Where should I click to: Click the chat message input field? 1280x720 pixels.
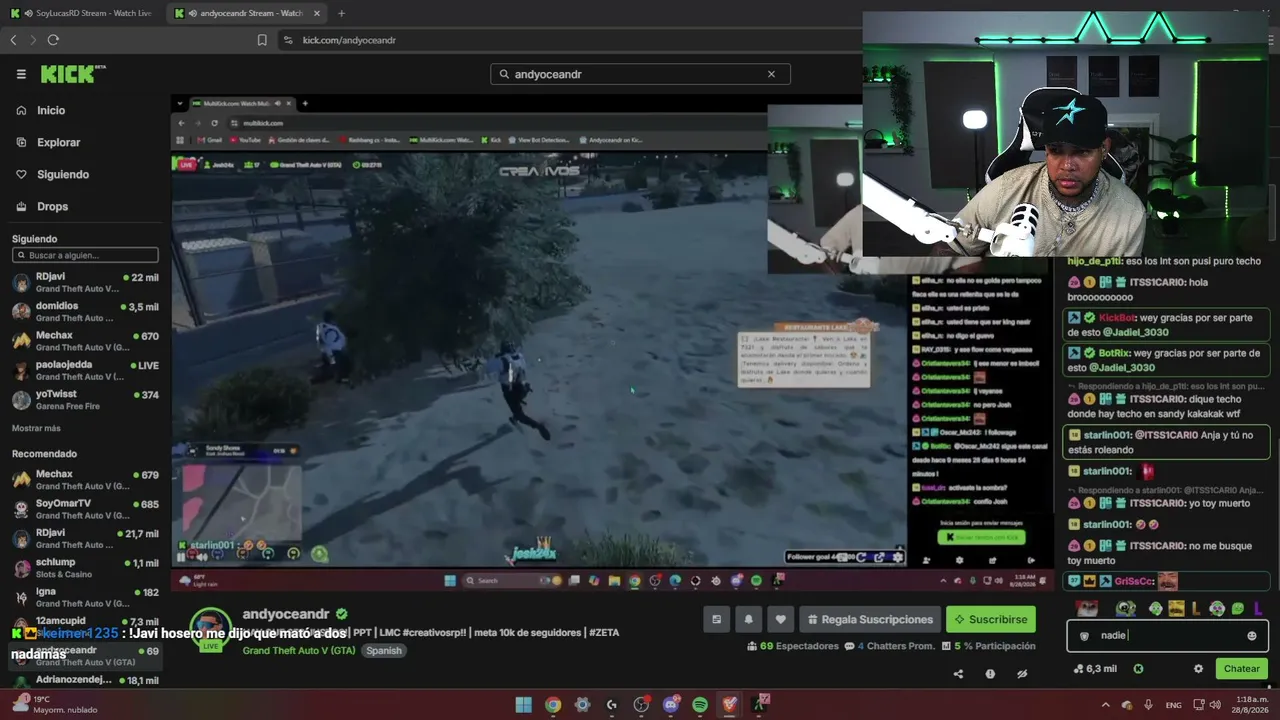click(x=1167, y=636)
